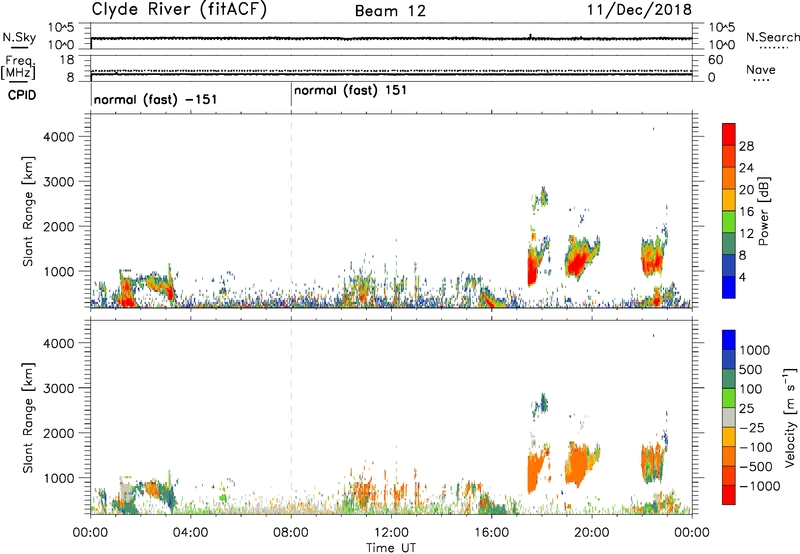Viewport: 800px width, 554px height.
Task: Click the '04:00' time axis label
Action: tap(190, 533)
